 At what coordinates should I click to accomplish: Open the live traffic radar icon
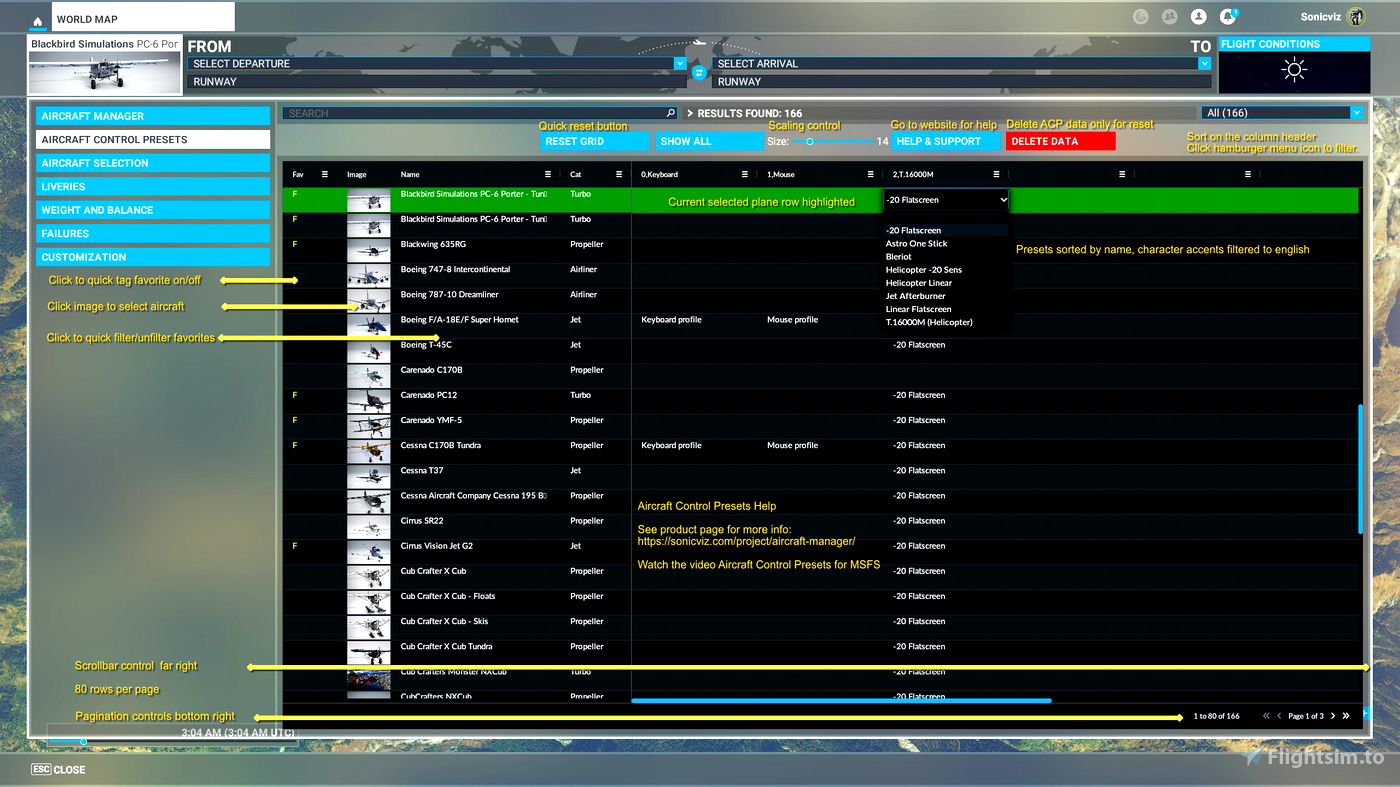click(x=1140, y=17)
